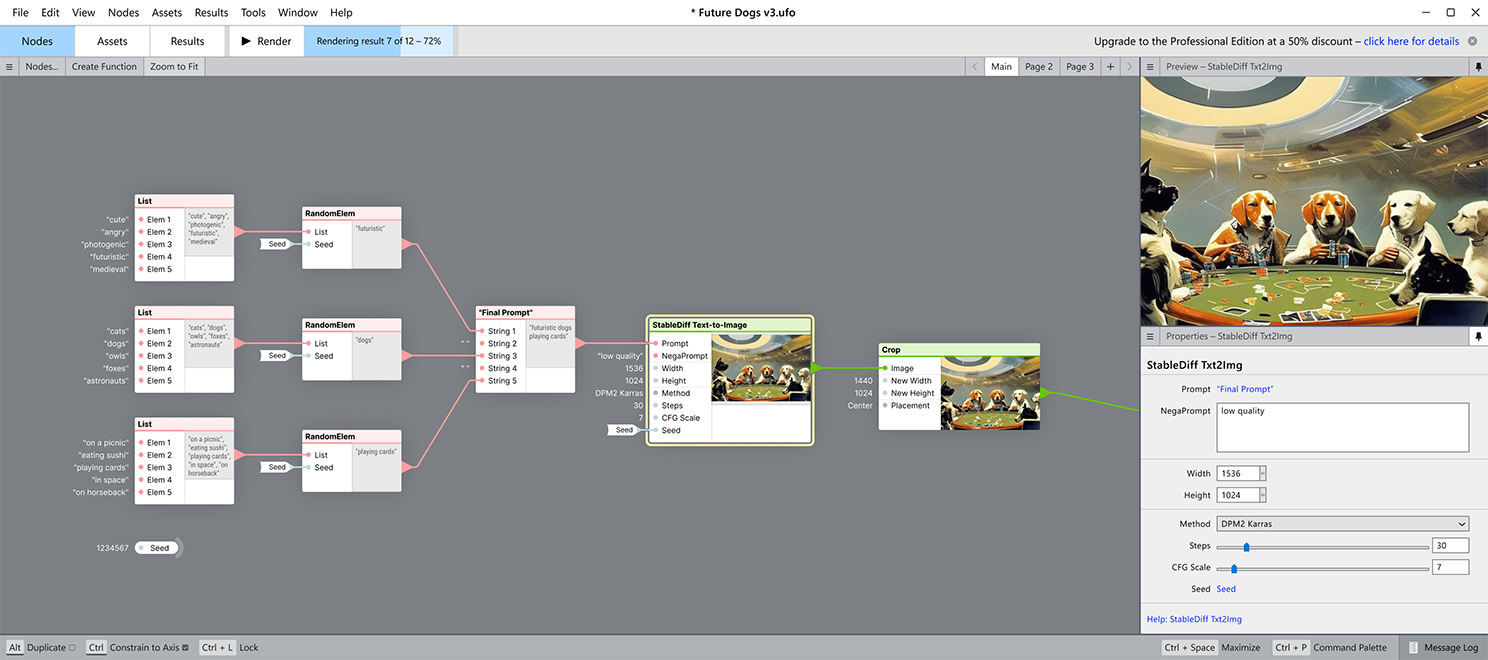Open the Properties panel hamburger menu
The width and height of the screenshot is (1488, 660).
1150,337
